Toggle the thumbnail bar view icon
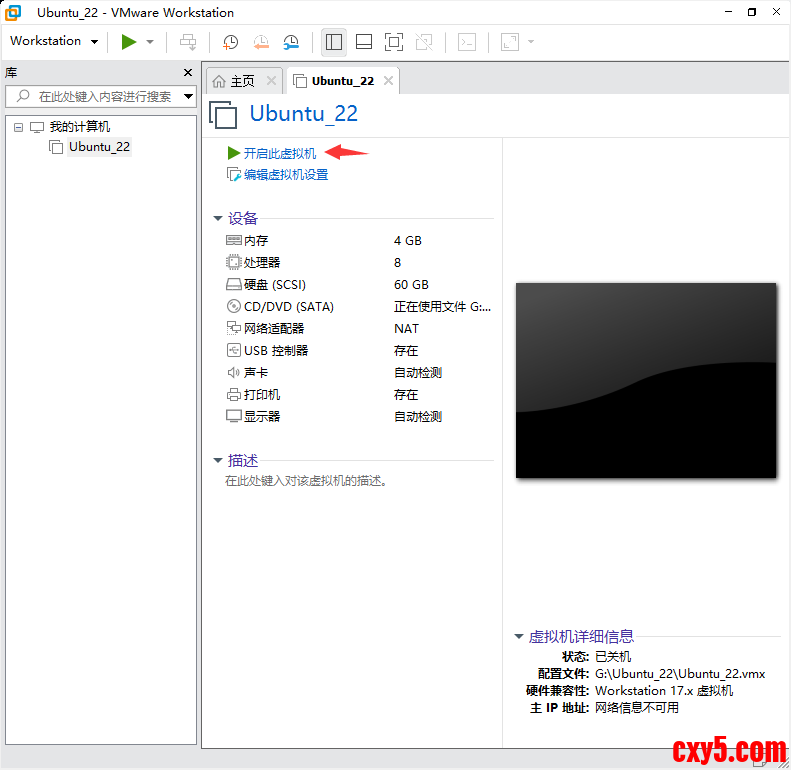This screenshot has height=770, width=791. (364, 42)
